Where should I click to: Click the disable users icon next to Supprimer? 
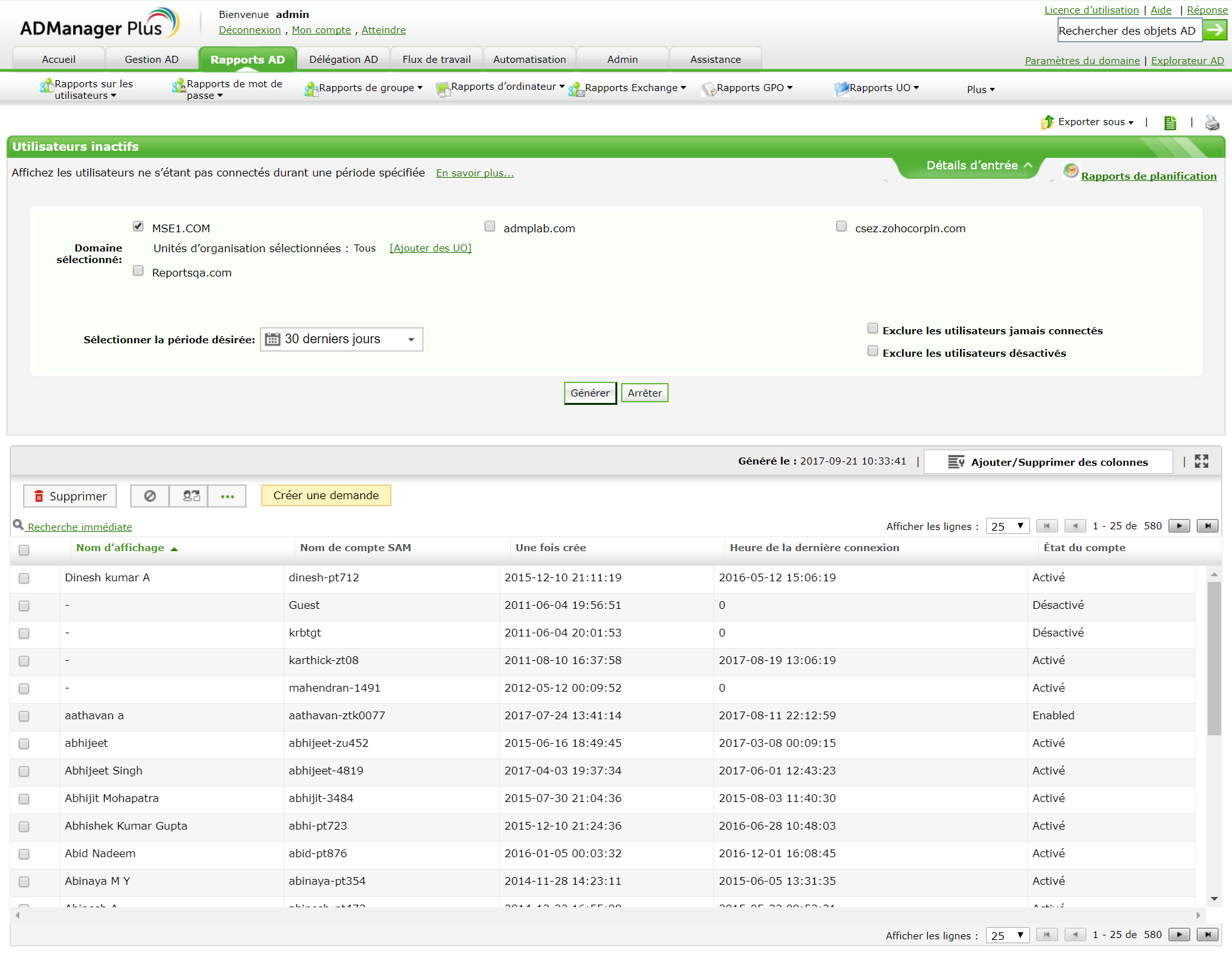coord(150,496)
